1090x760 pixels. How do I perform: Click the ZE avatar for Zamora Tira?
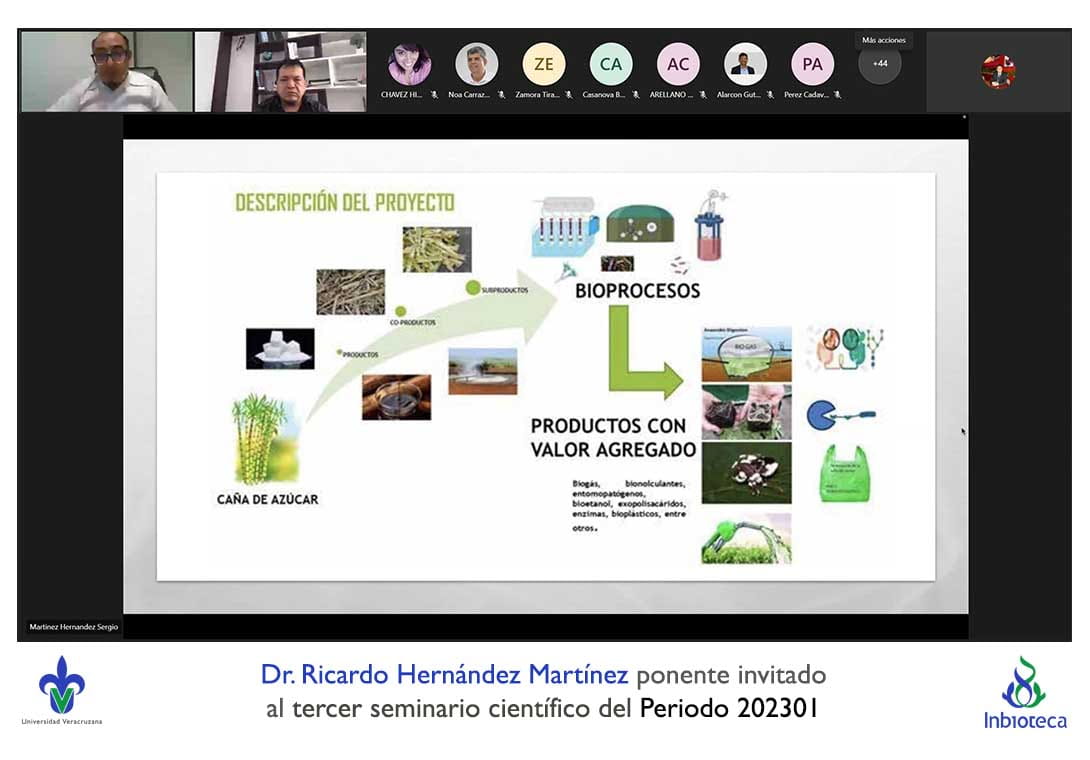point(543,64)
